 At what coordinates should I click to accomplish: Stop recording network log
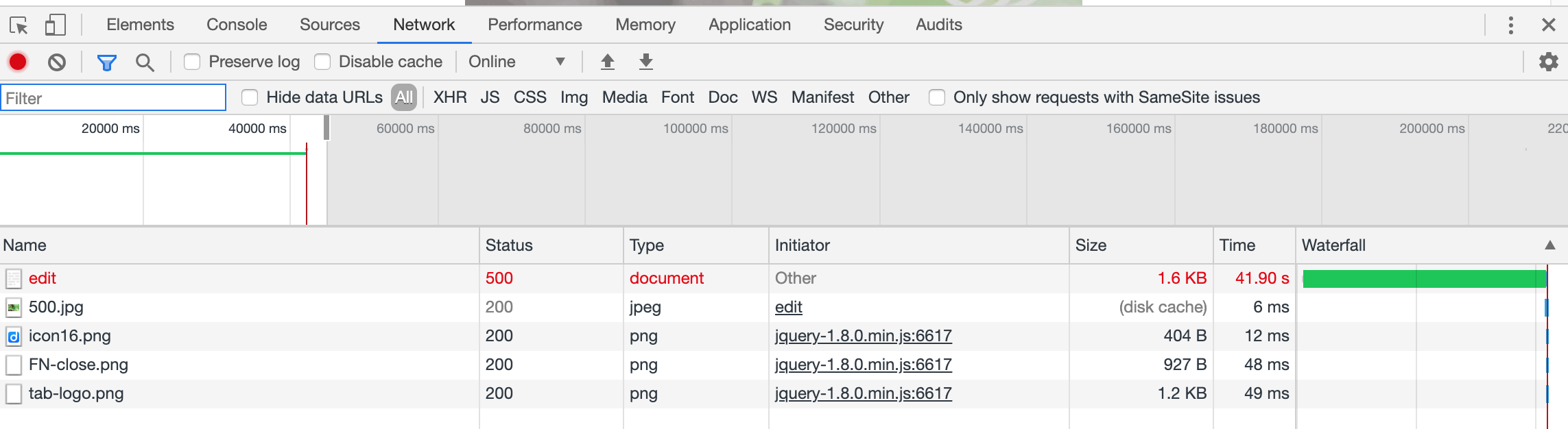[18, 62]
